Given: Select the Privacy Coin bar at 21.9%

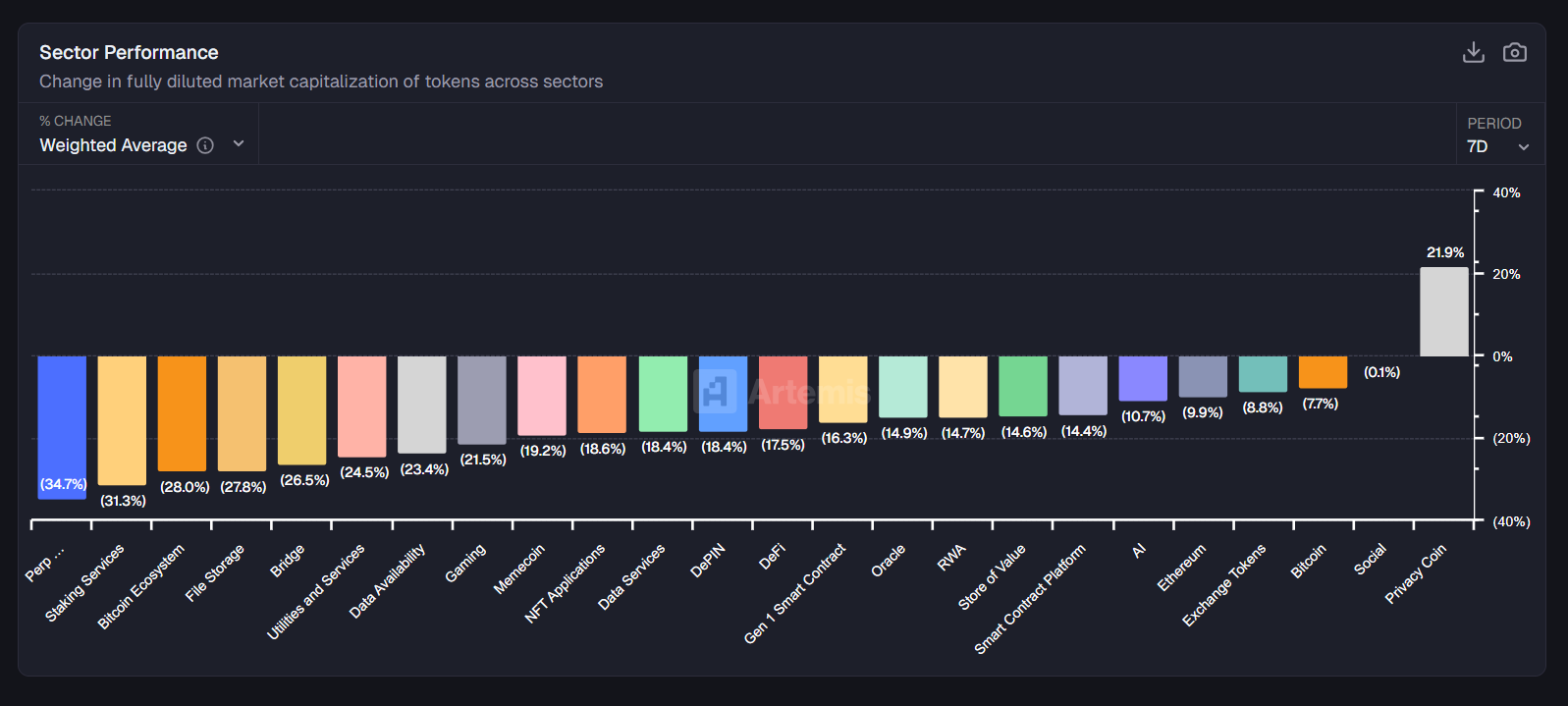Looking at the screenshot, I should 1443,312.
